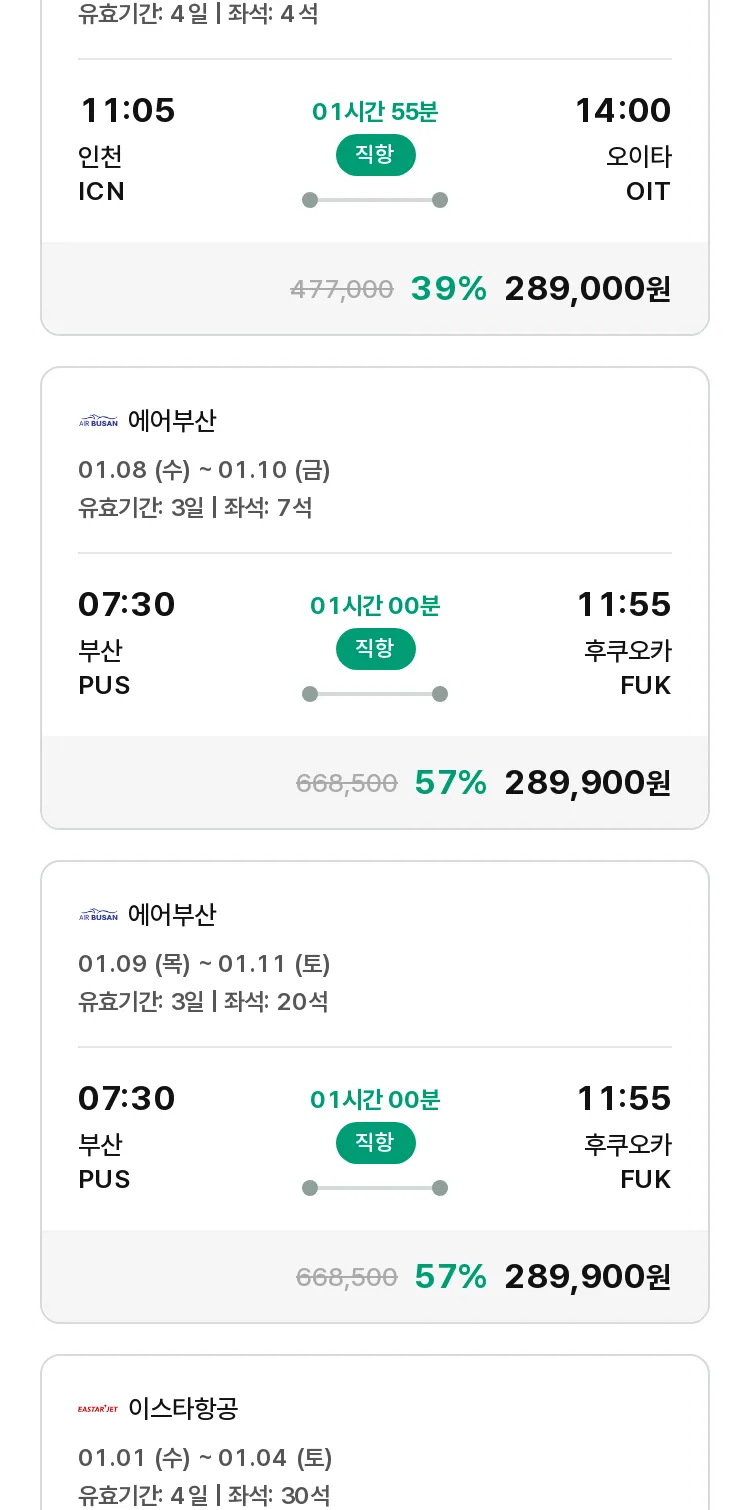Screen dimensions: 750x1510
Task: Tap the 01.08 (수) ~ 01.10 (금) date range
Action: coord(204,470)
